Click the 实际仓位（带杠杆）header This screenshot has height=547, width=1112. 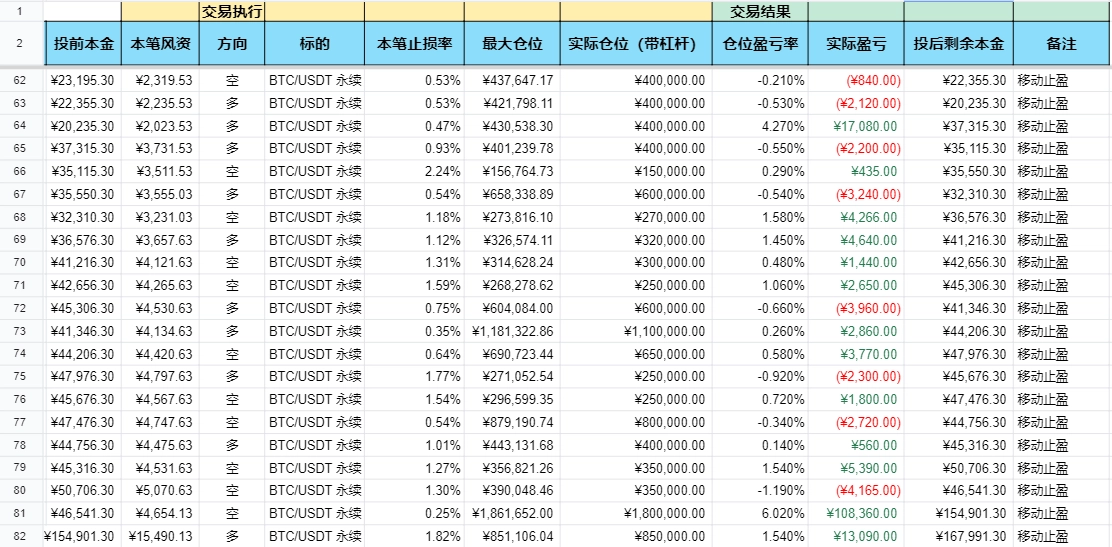click(636, 43)
